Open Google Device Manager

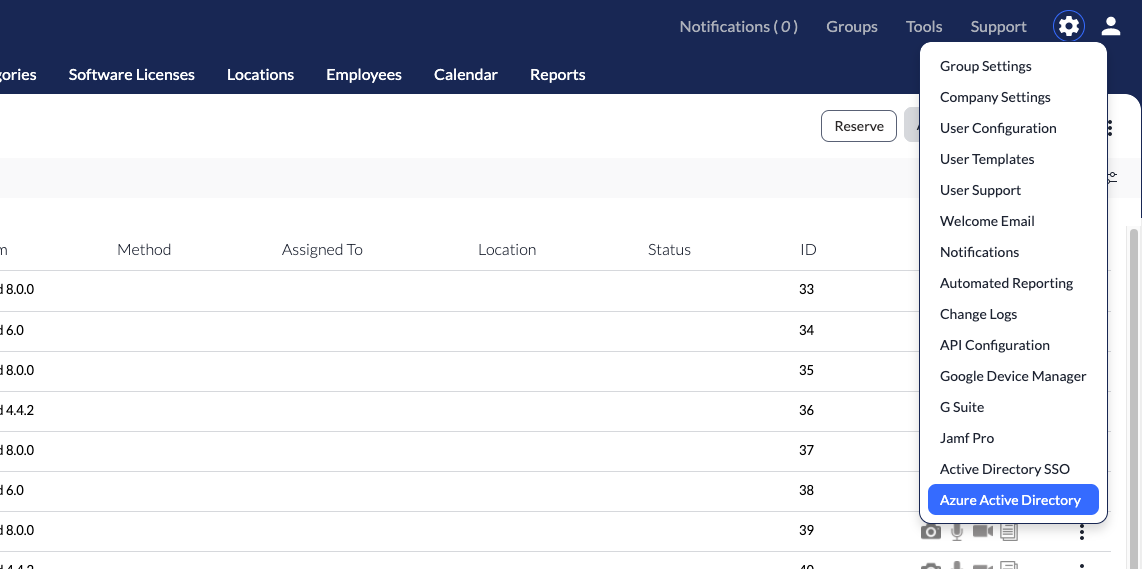(1013, 376)
